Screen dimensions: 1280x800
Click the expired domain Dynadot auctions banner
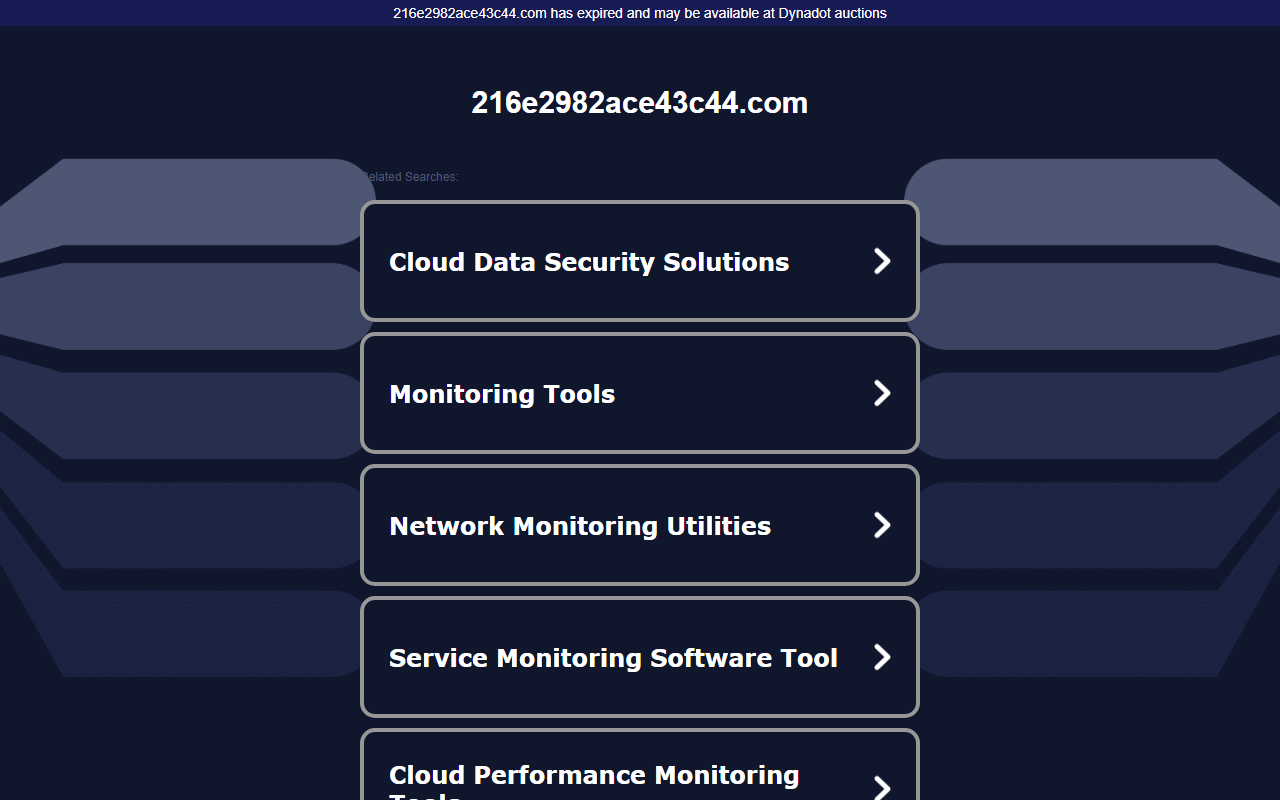tap(640, 13)
